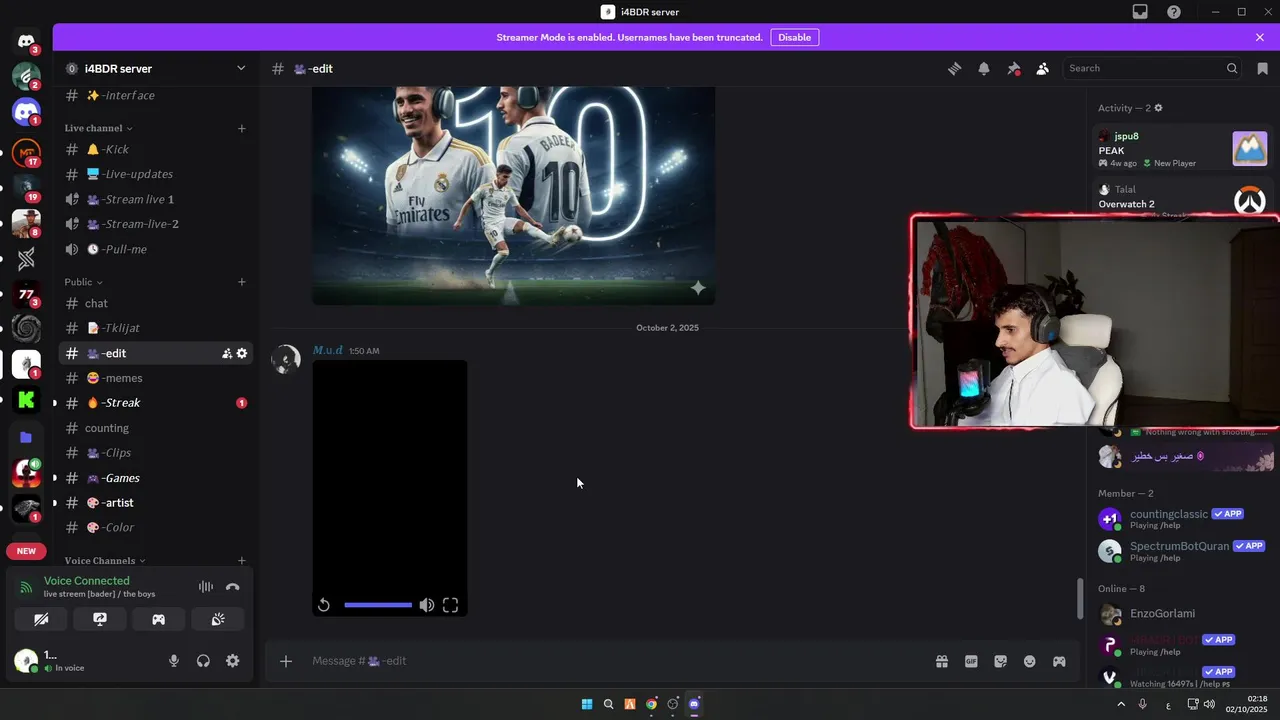Viewport: 1280px width, 720px height.
Task: Share your screen
Action: [100, 619]
